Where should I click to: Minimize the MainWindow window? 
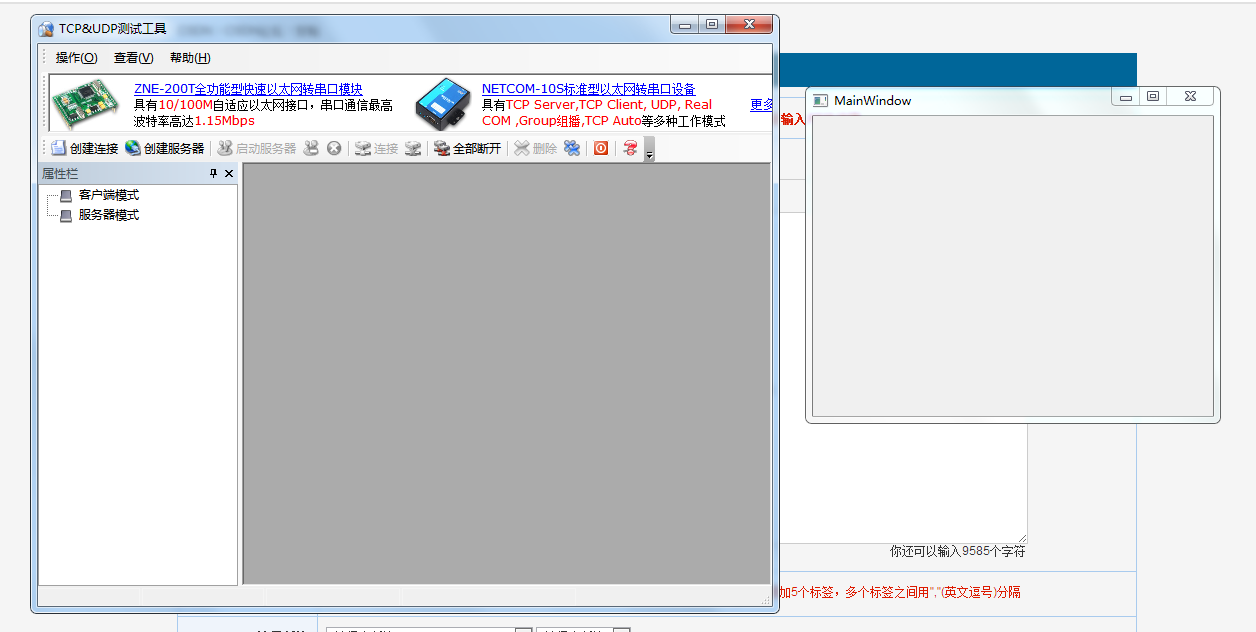[x=1125, y=96]
